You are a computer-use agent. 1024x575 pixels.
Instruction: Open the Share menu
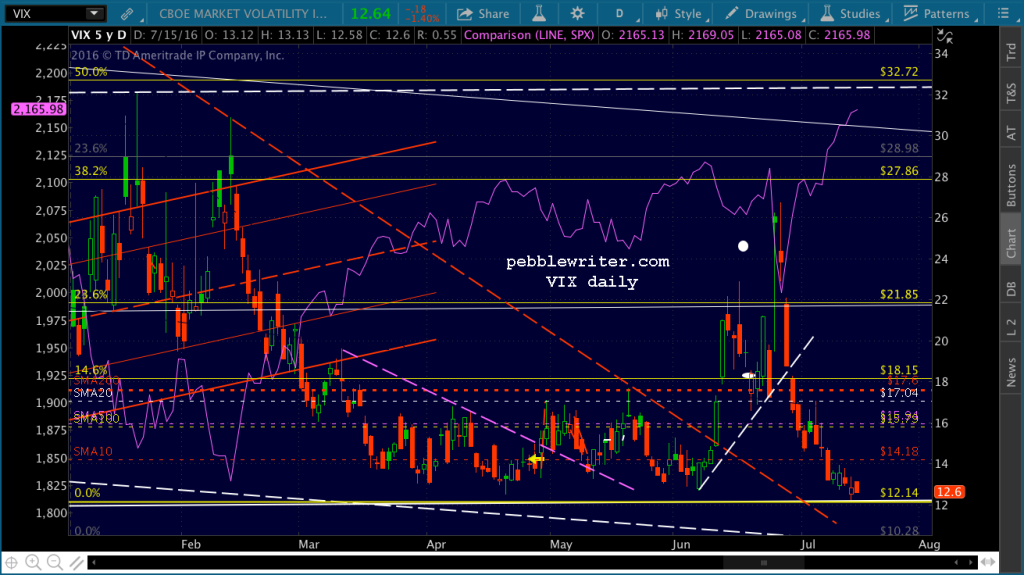click(x=483, y=13)
